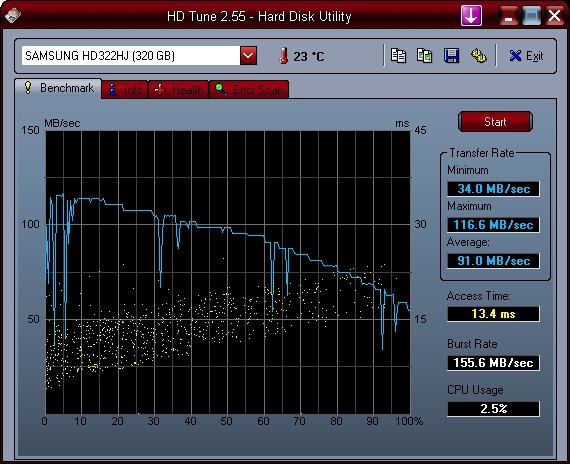Select the 116.6 MB/sec maximum value
This screenshot has height=464, width=570.
tap(493, 225)
